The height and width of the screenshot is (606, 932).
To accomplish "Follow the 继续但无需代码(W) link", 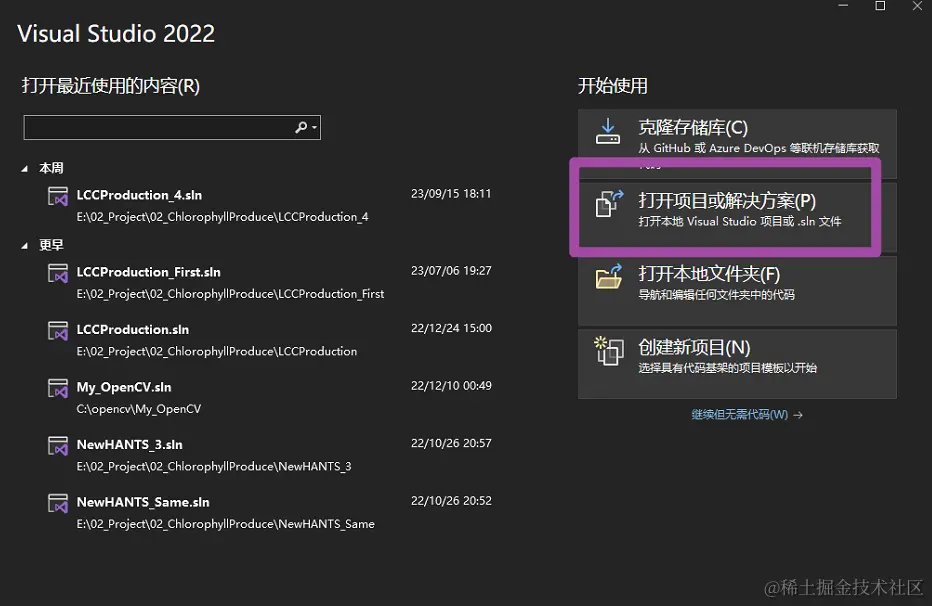I will tap(747, 415).
